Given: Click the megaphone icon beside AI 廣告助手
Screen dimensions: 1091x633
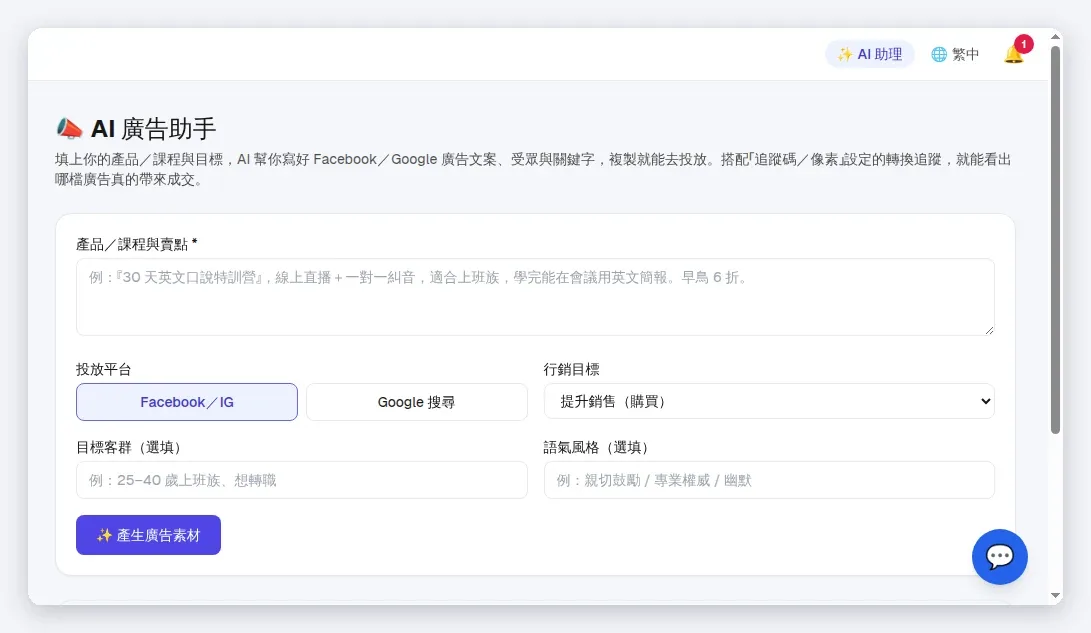Looking at the screenshot, I should coord(70,129).
